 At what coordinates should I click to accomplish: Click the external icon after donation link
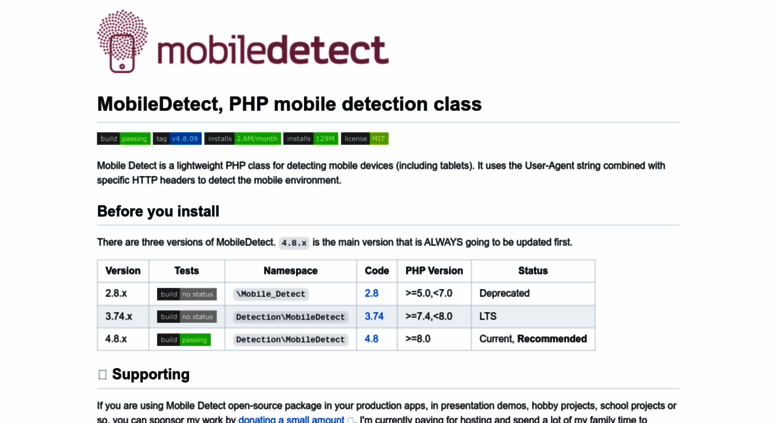pos(351,420)
